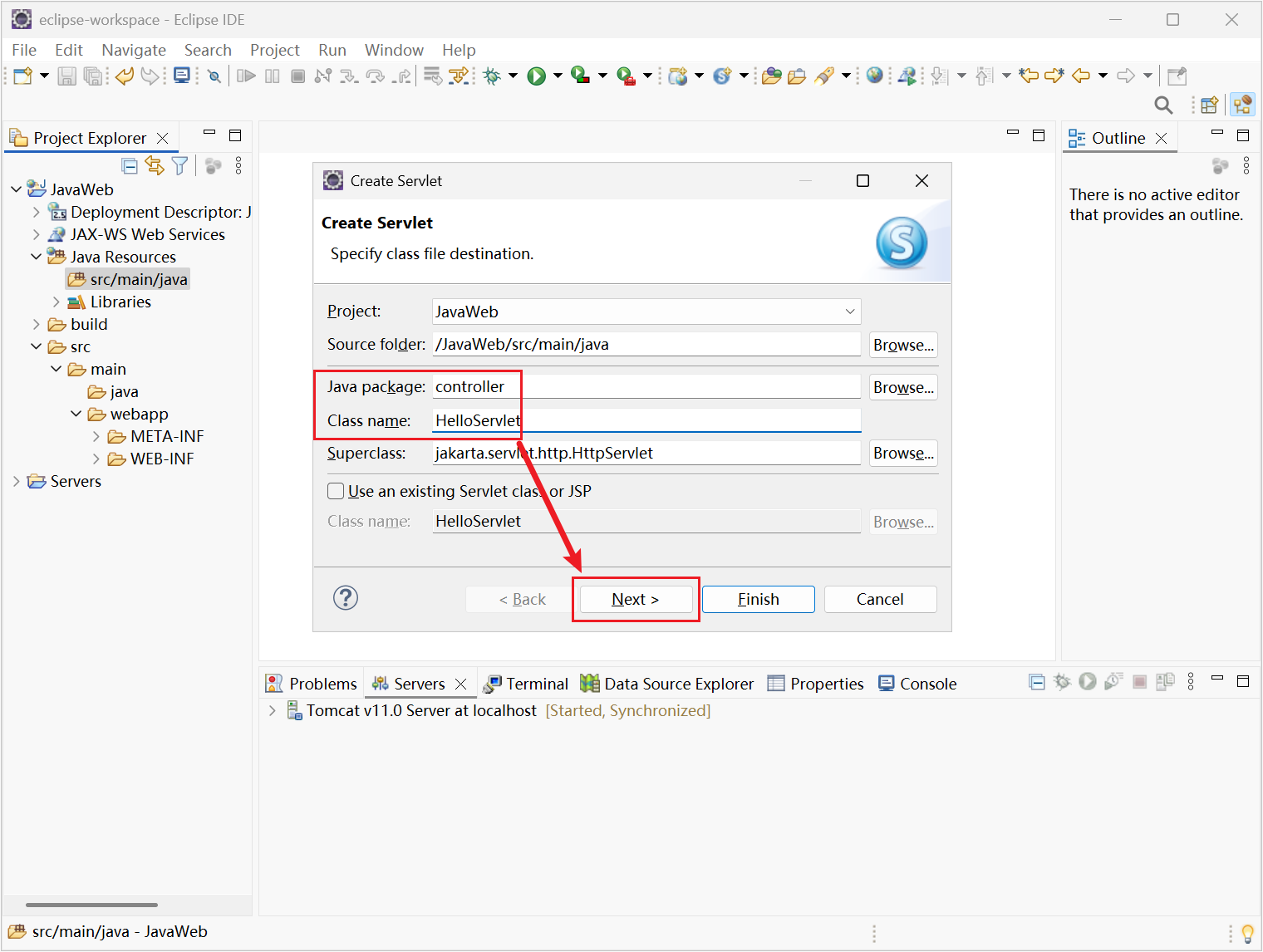Click Skip All Breakpoints icon
Image resolution: width=1263 pixels, height=952 pixels.
pos(214,76)
